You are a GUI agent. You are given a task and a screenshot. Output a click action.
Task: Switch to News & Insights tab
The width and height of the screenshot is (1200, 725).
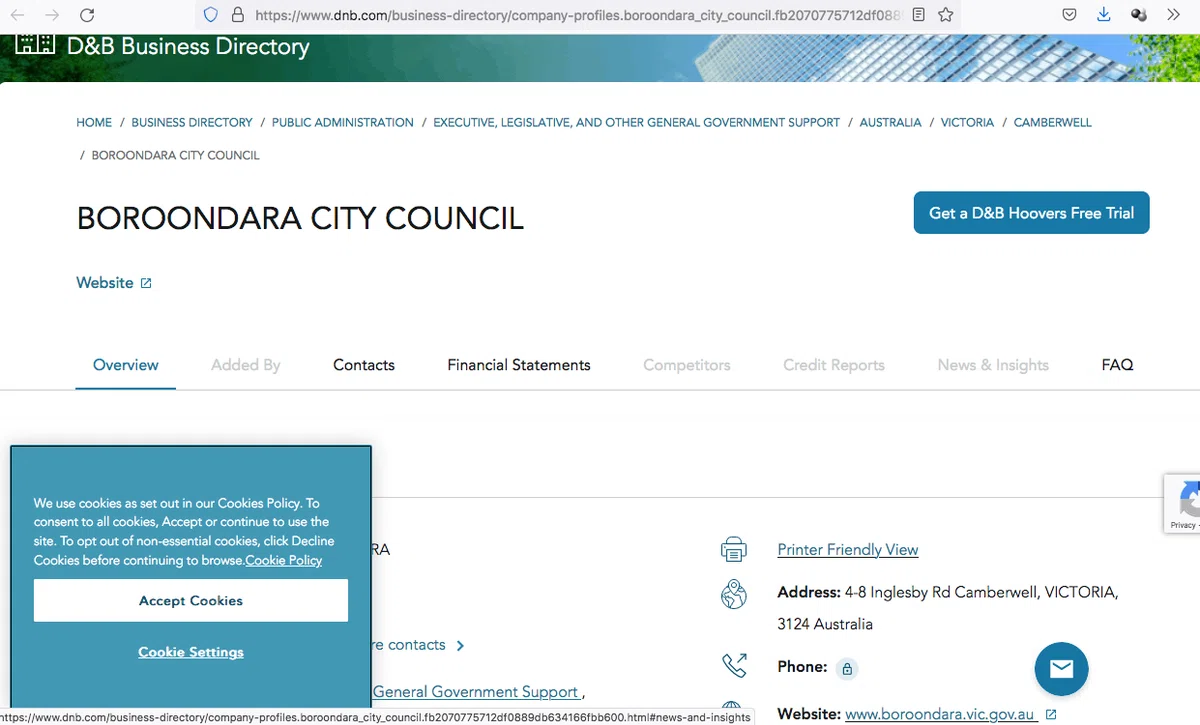tap(993, 365)
